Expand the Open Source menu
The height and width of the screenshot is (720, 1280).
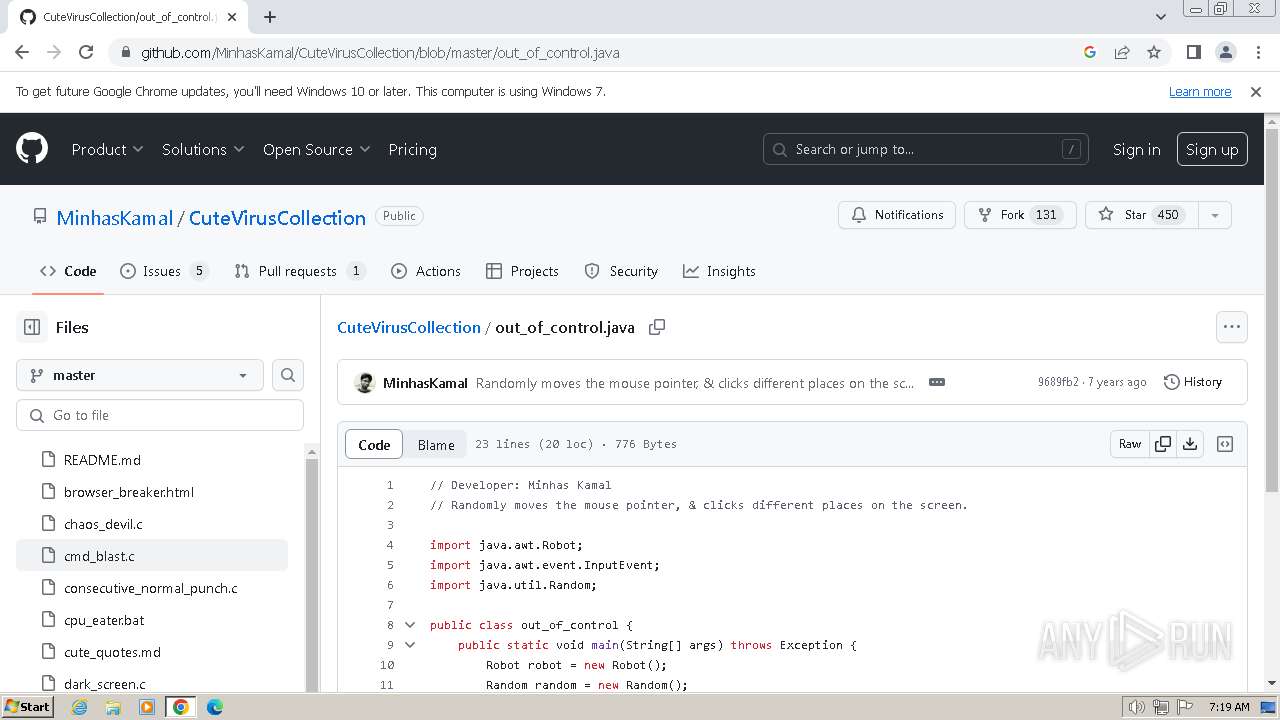pyautogui.click(x=316, y=149)
